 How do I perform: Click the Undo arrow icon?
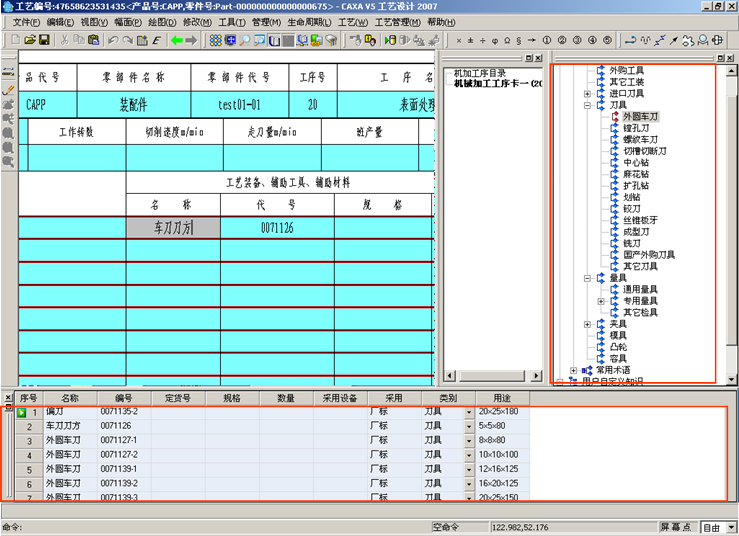112,40
